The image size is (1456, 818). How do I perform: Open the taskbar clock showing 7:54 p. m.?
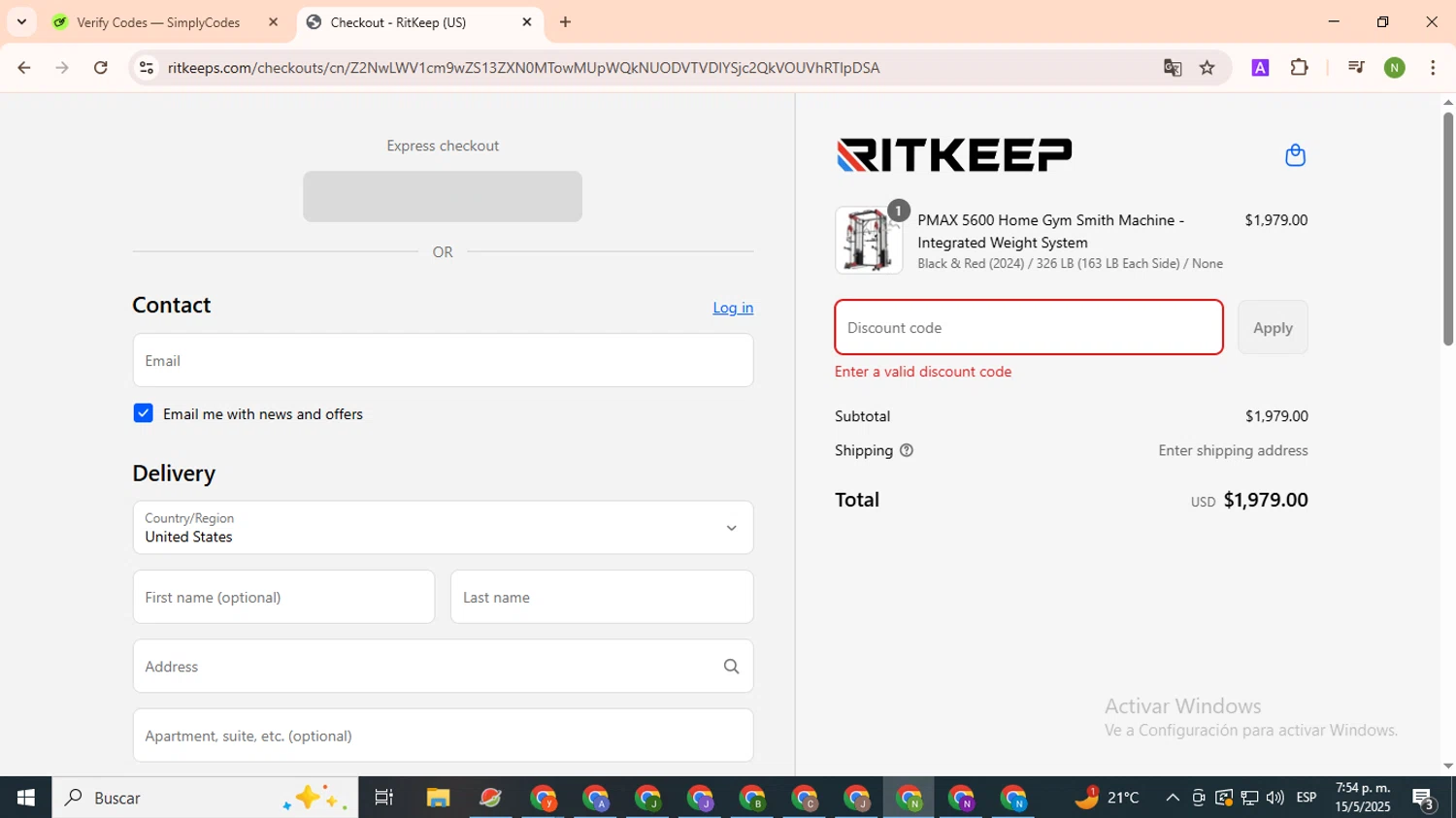click(1363, 798)
